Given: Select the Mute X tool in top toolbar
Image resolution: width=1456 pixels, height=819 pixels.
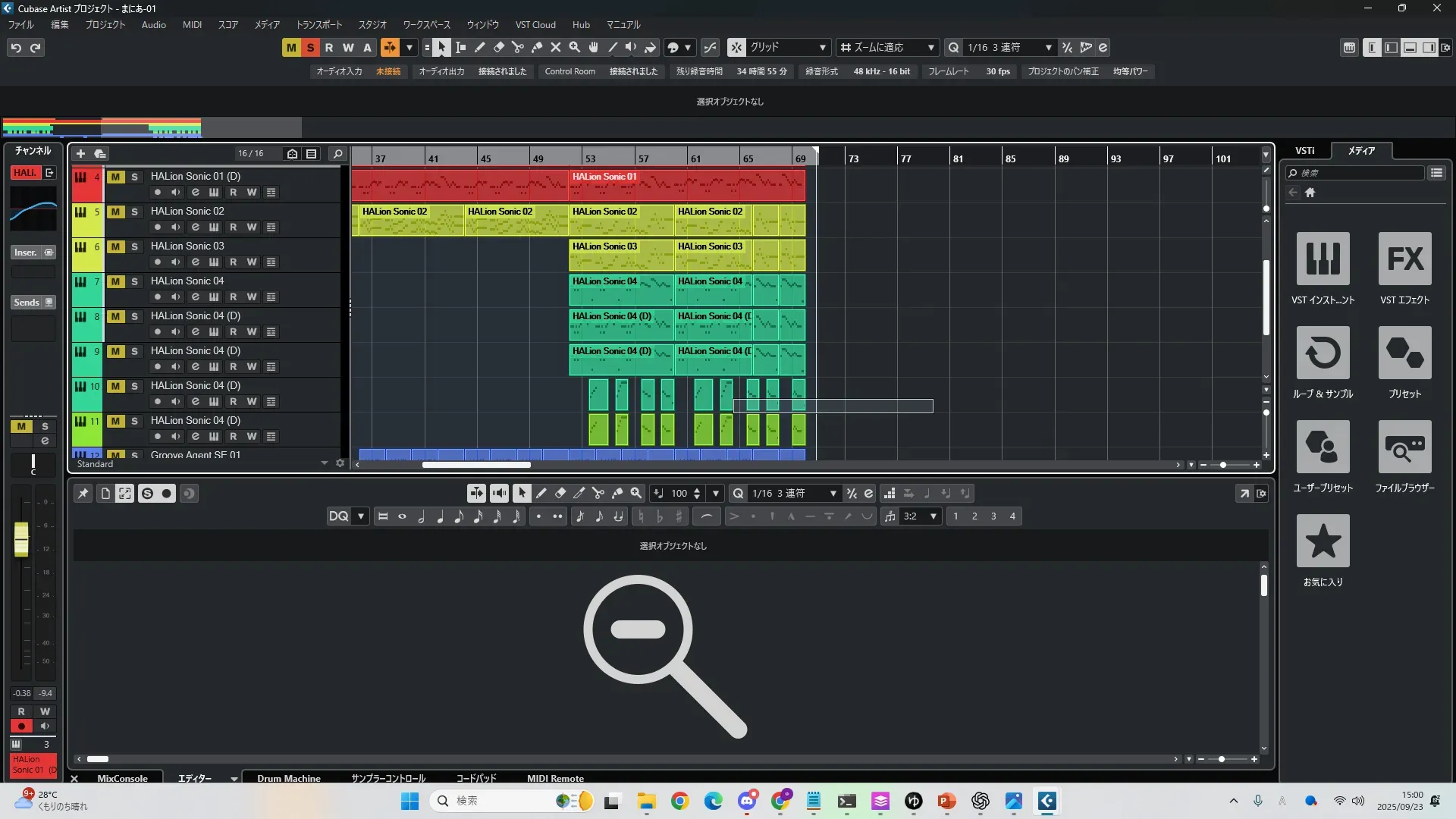Looking at the screenshot, I should pos(556,48).
